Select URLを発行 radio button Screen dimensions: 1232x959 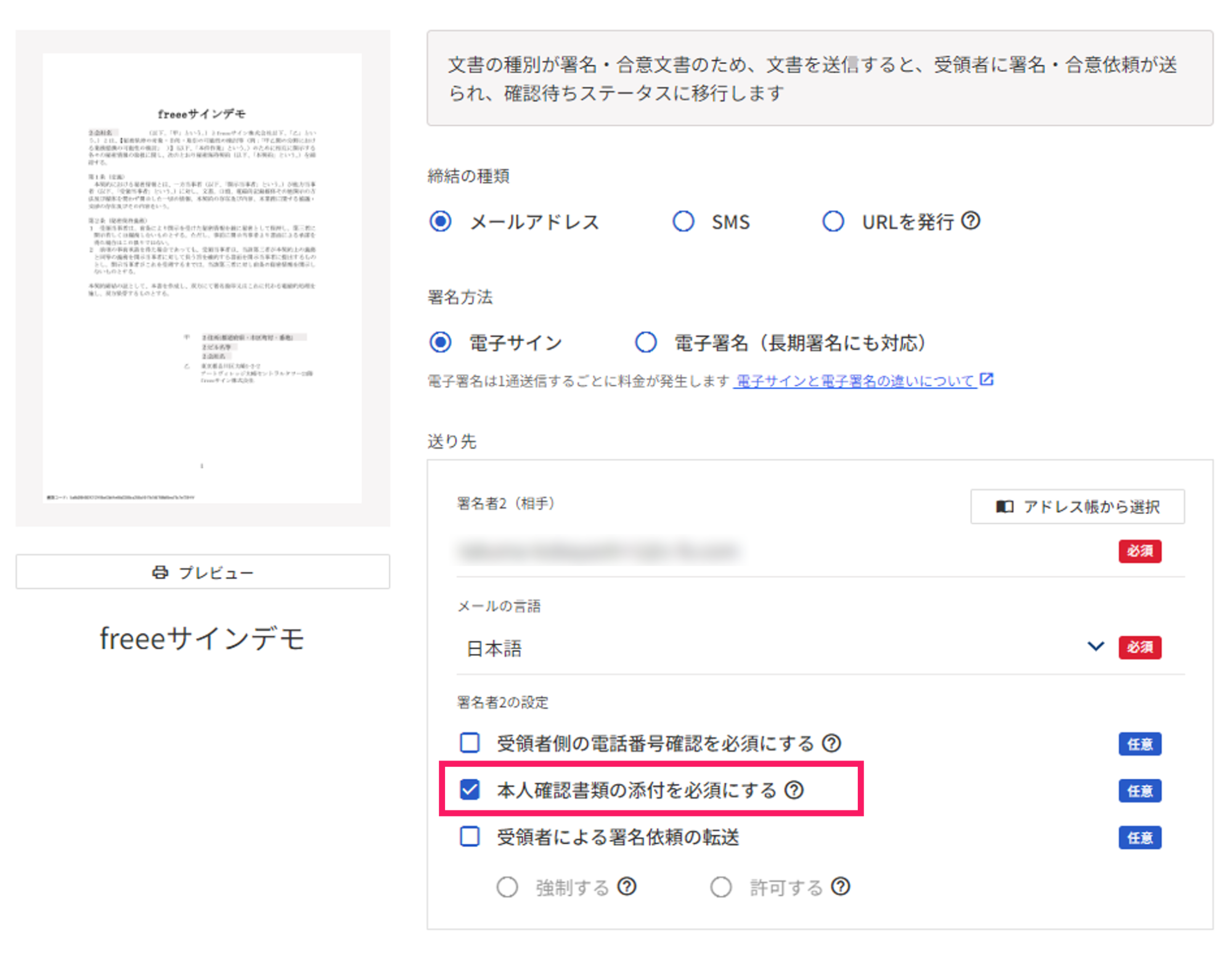(x=833, y=221)
